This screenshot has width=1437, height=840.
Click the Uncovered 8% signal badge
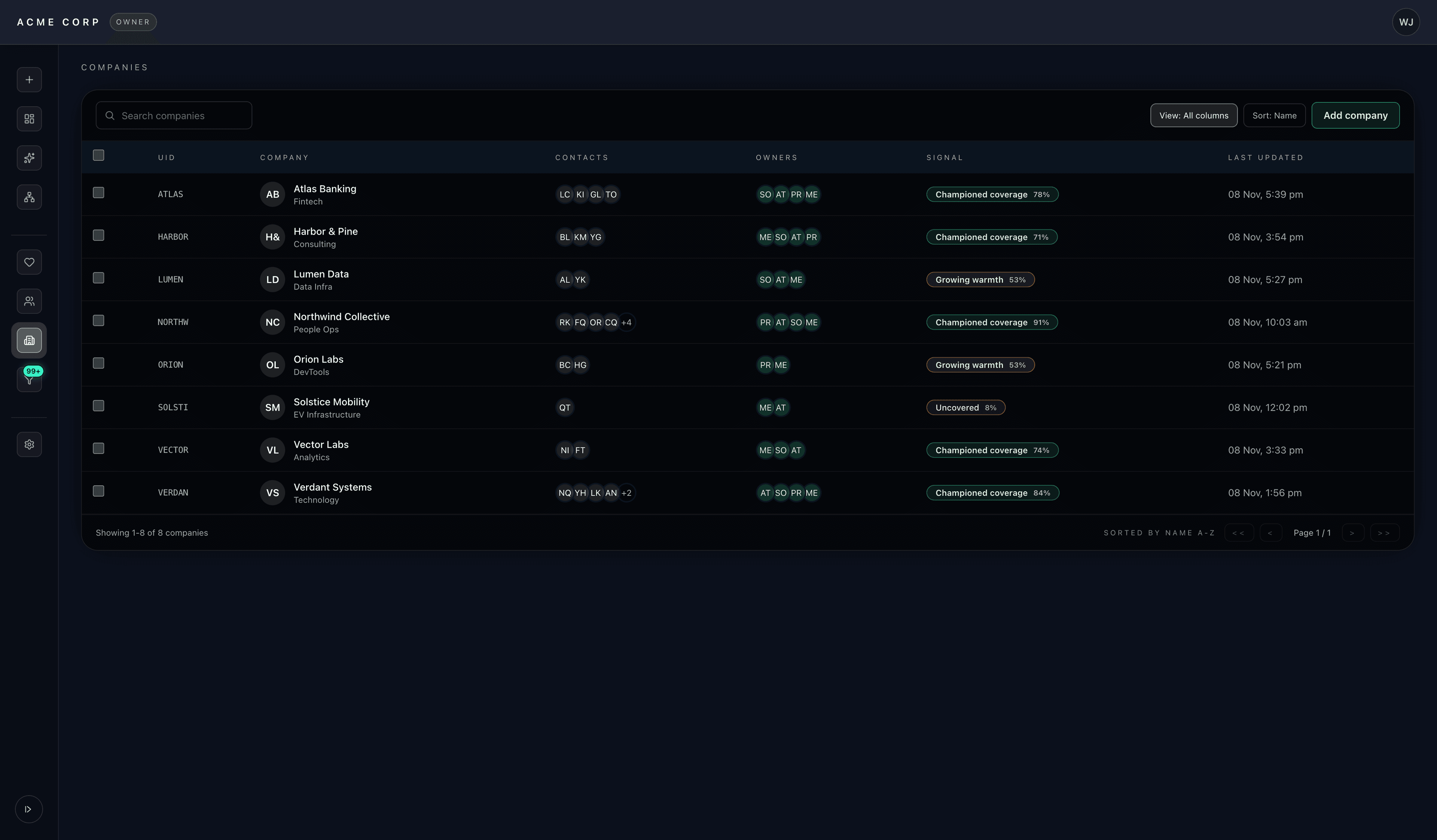965,407
